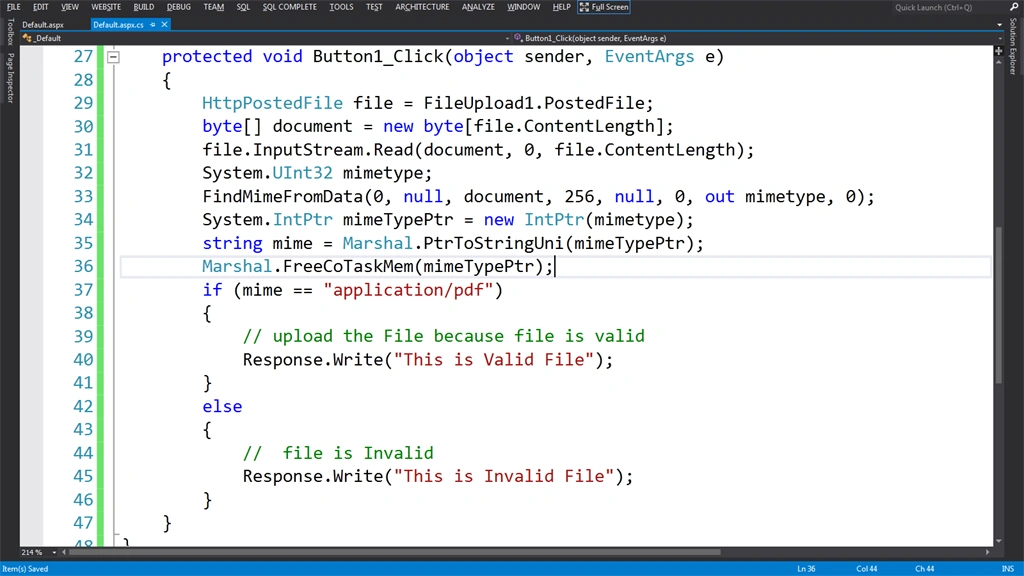Image resolution: width=1024 pixels, height=576 pixels.
Task: Toggle Full Screen mode button
Action: pos(603,7)
